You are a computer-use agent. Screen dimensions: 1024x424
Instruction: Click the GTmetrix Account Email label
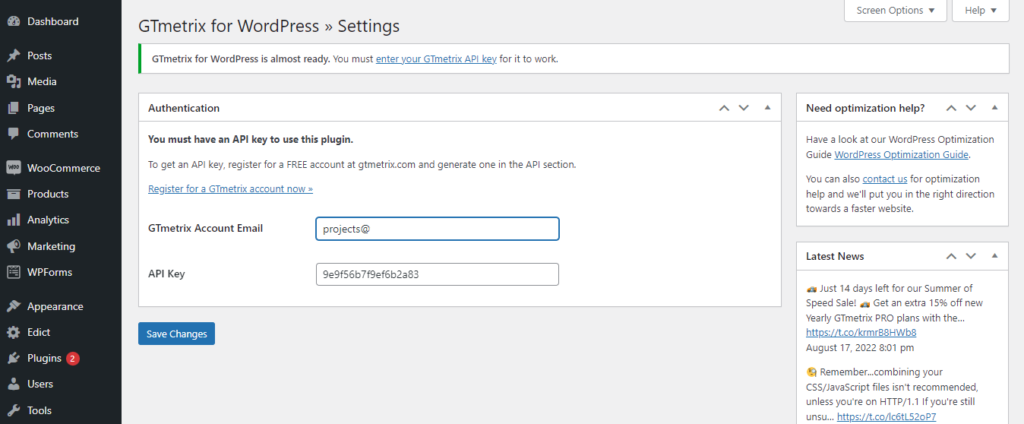point(206,229)
